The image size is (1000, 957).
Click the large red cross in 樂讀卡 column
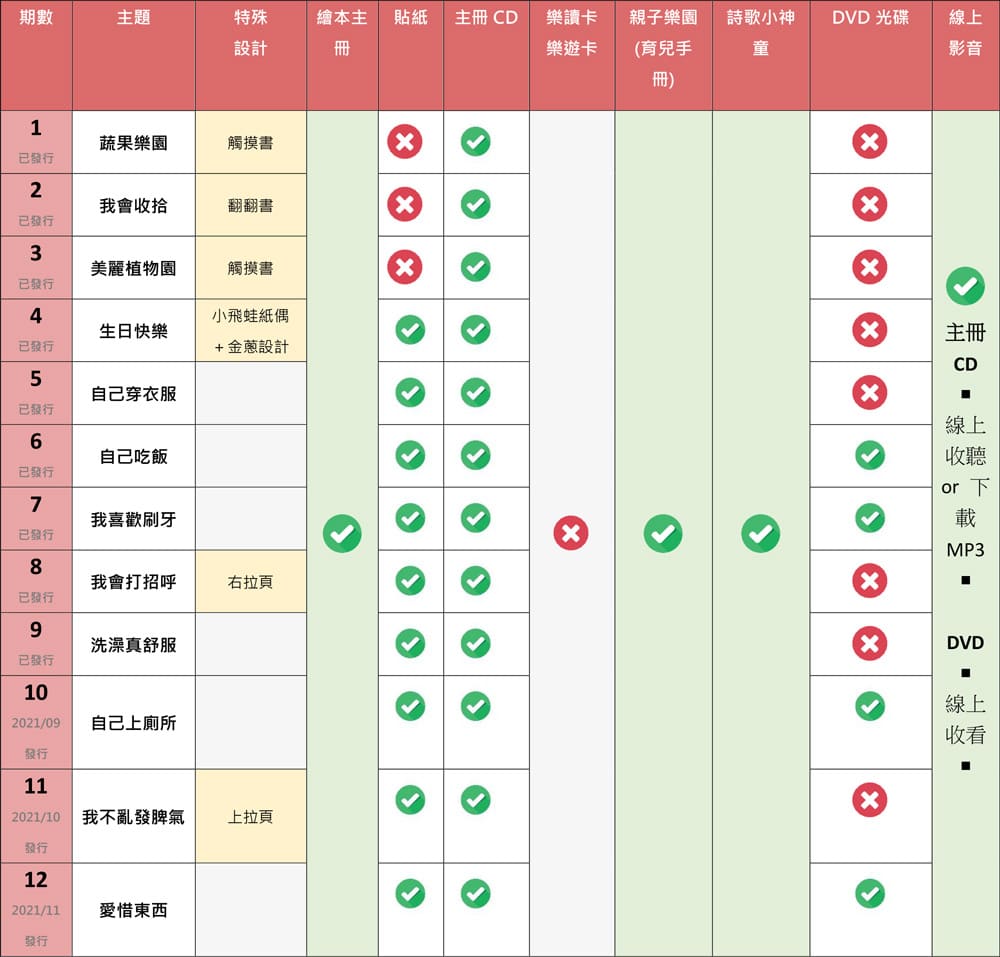(571, 533)
